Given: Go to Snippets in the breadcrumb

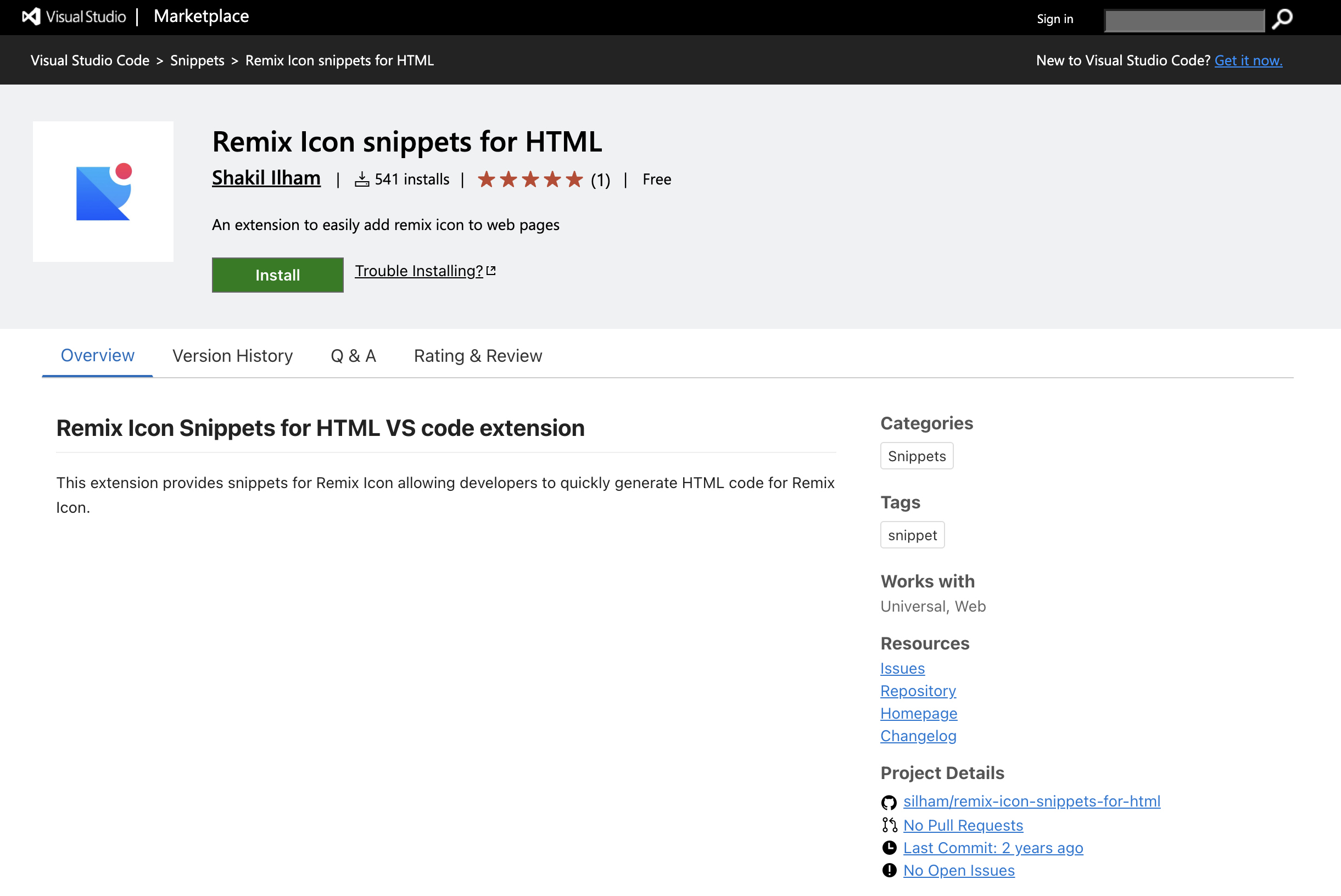Looking at the screenshot, I should (197, 60).
